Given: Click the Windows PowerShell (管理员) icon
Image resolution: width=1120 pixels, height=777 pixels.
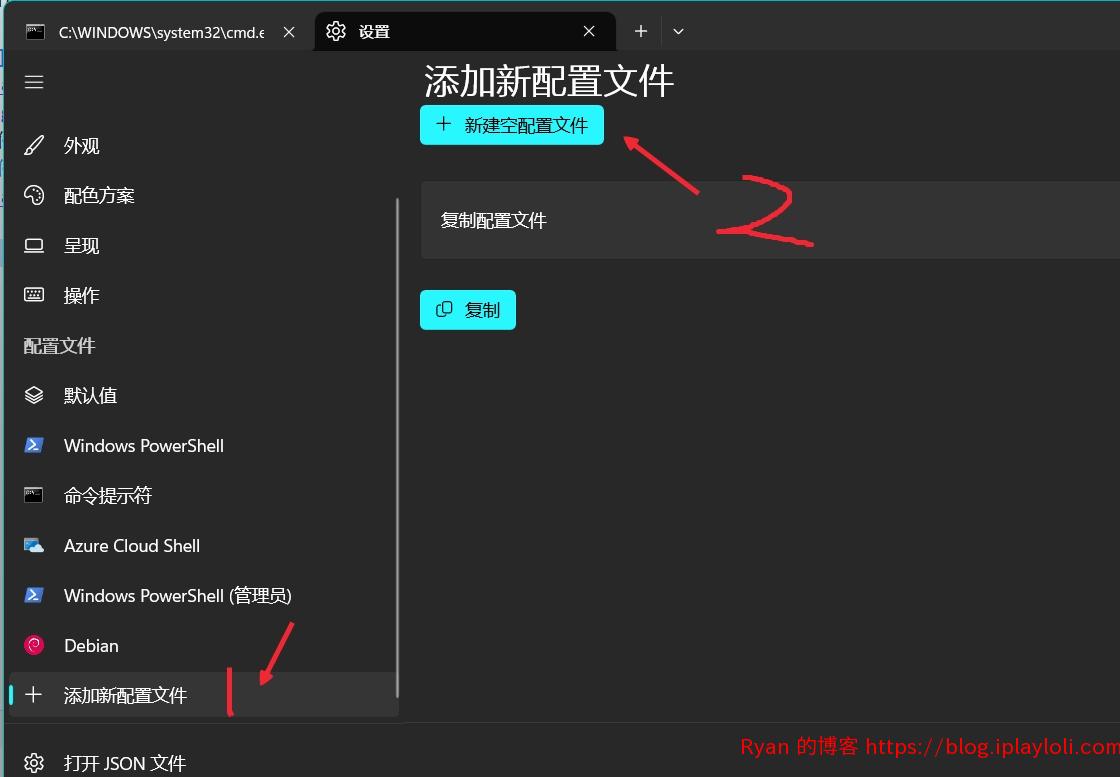Looking at the screenshot, I should (x=34, y=595).
